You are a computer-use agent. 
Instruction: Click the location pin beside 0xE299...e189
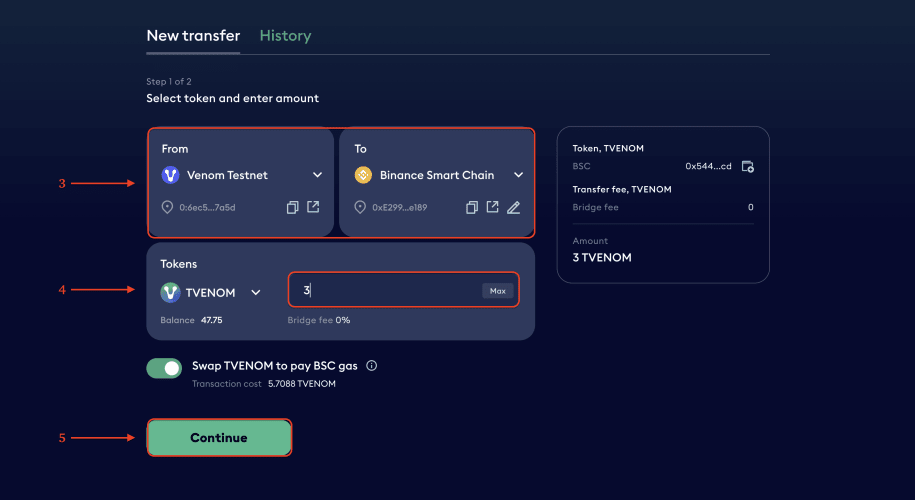click(x=360, y=207)
